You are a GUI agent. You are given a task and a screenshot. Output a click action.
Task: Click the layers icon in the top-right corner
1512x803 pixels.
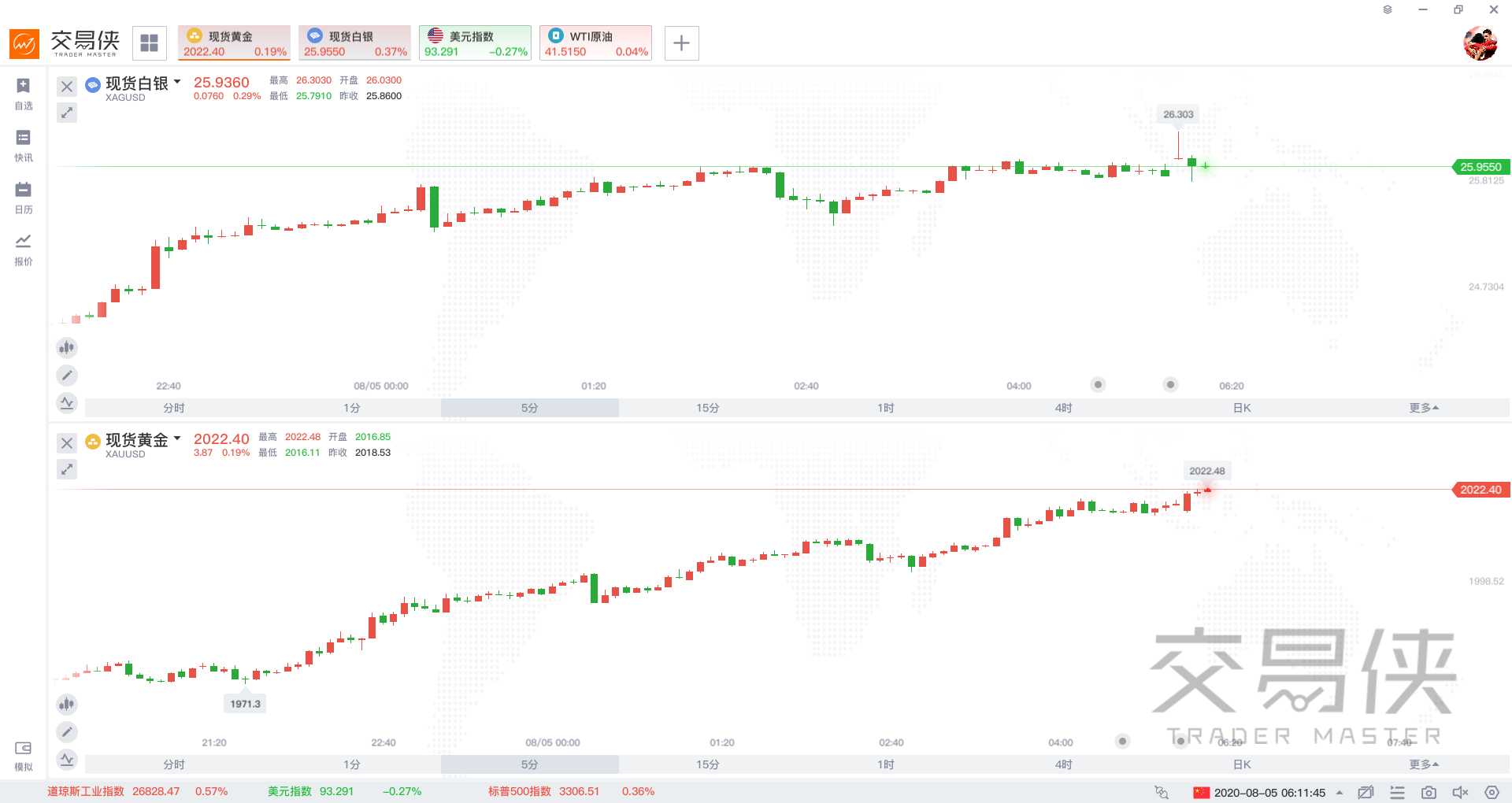pos(1388,9)
